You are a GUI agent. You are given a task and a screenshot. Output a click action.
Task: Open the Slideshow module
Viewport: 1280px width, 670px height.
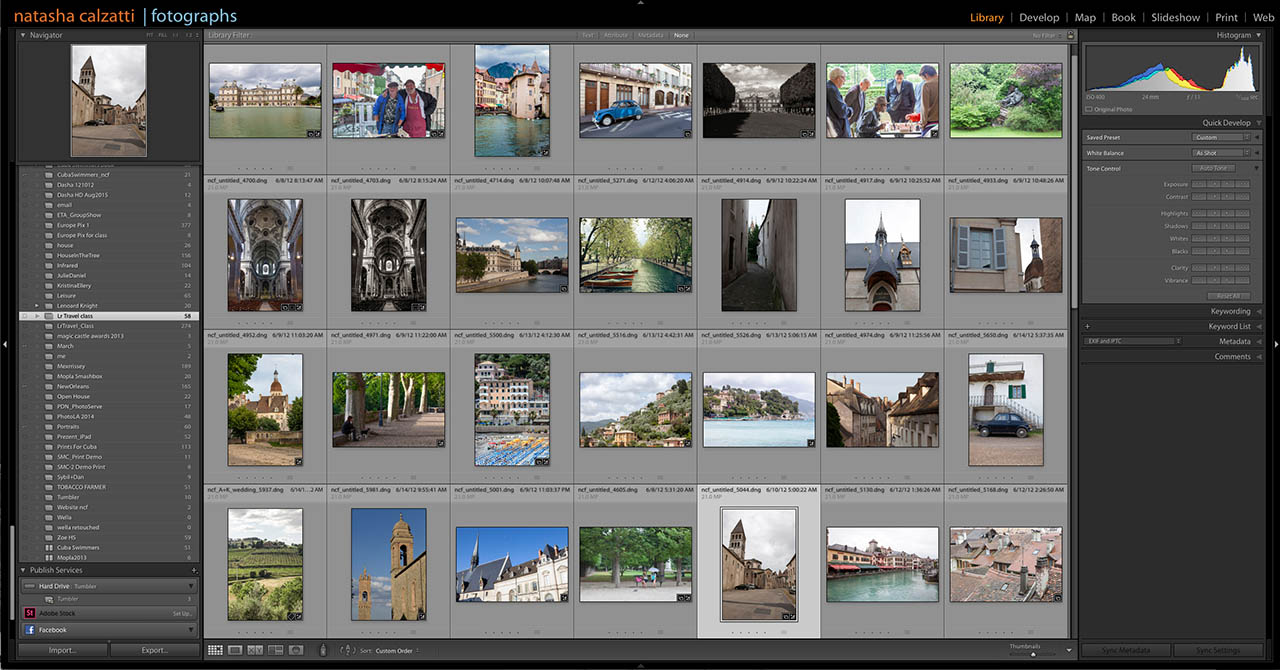coord(1175,17)
